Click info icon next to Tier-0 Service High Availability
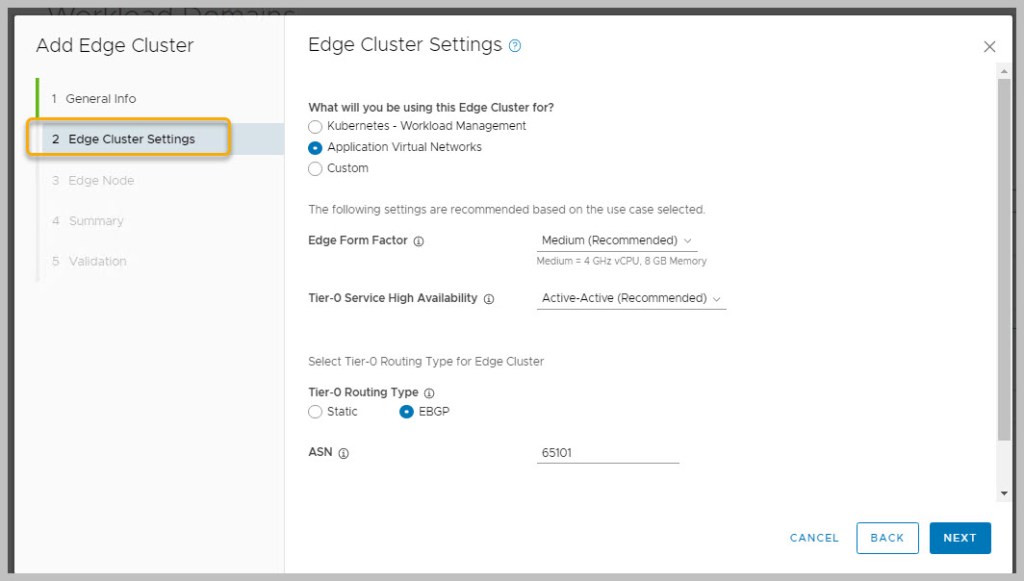This screenshot has width=1024, height=581. (x=489, y=299)
